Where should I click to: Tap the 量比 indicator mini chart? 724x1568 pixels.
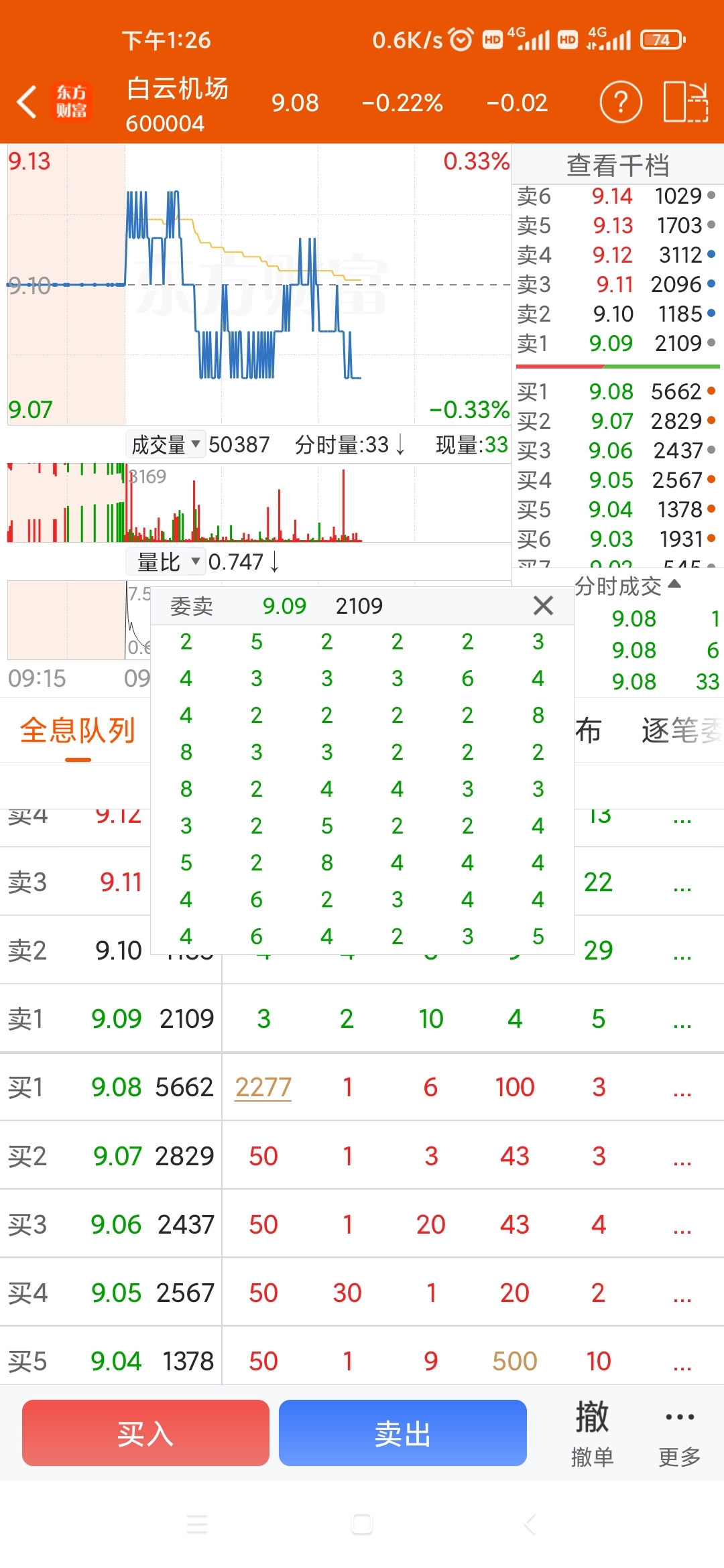78,620
